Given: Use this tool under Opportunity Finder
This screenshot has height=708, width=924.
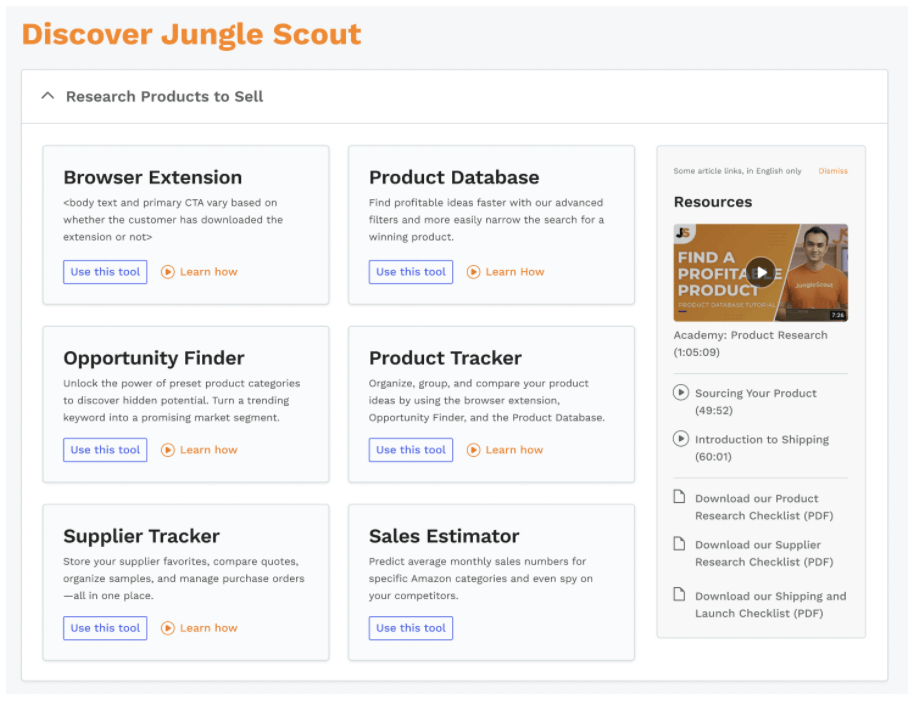Looking at the screenshot, I should coord(105,450).
